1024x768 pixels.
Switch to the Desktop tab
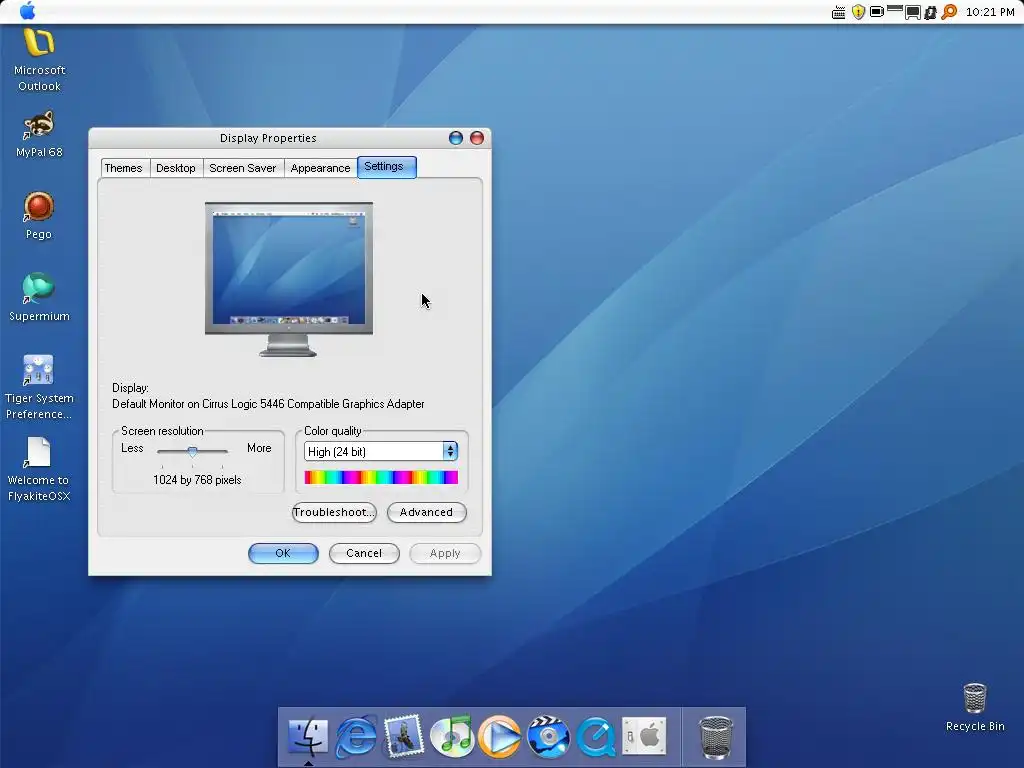point(176,168)
